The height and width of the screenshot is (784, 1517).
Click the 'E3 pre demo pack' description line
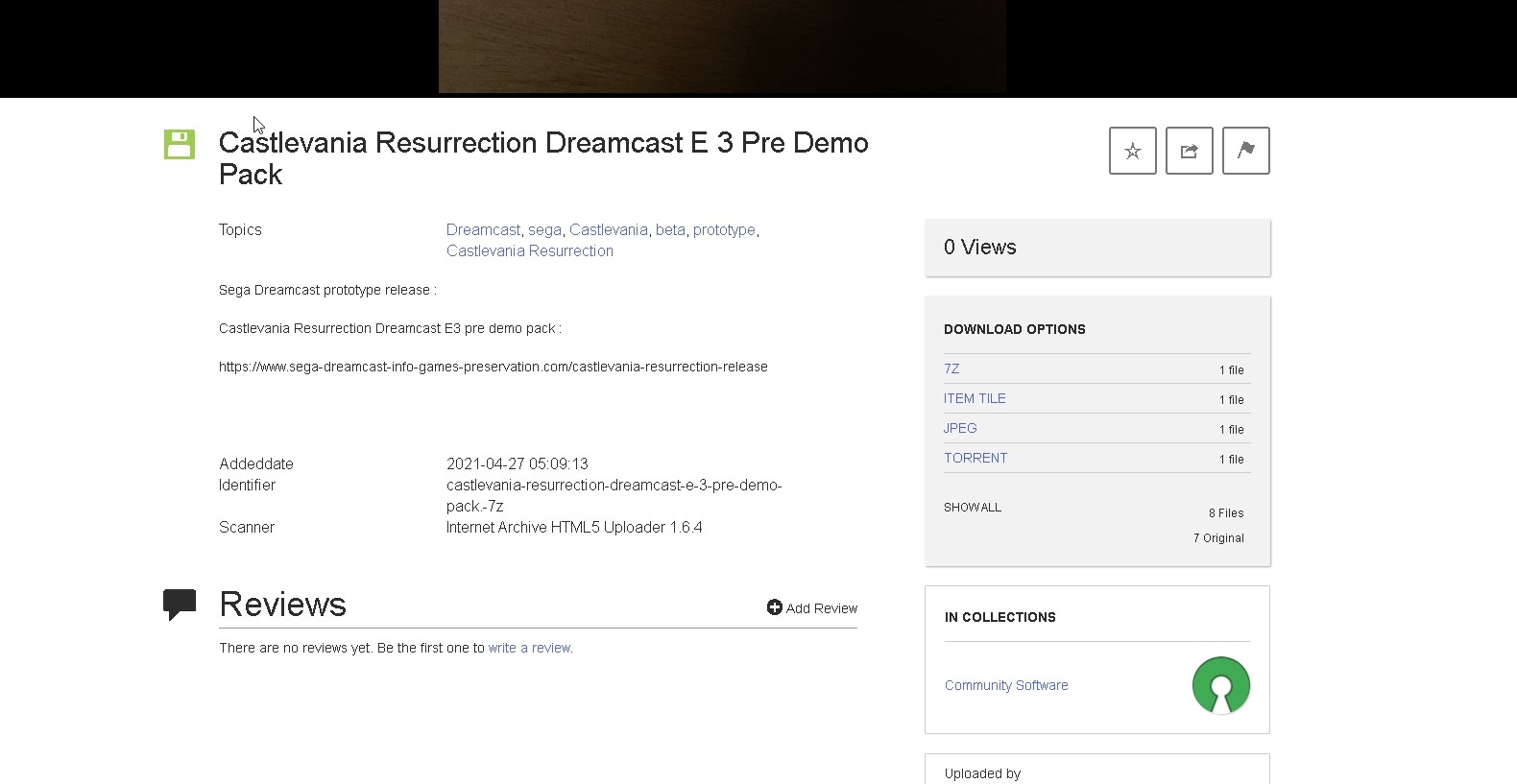390,328
